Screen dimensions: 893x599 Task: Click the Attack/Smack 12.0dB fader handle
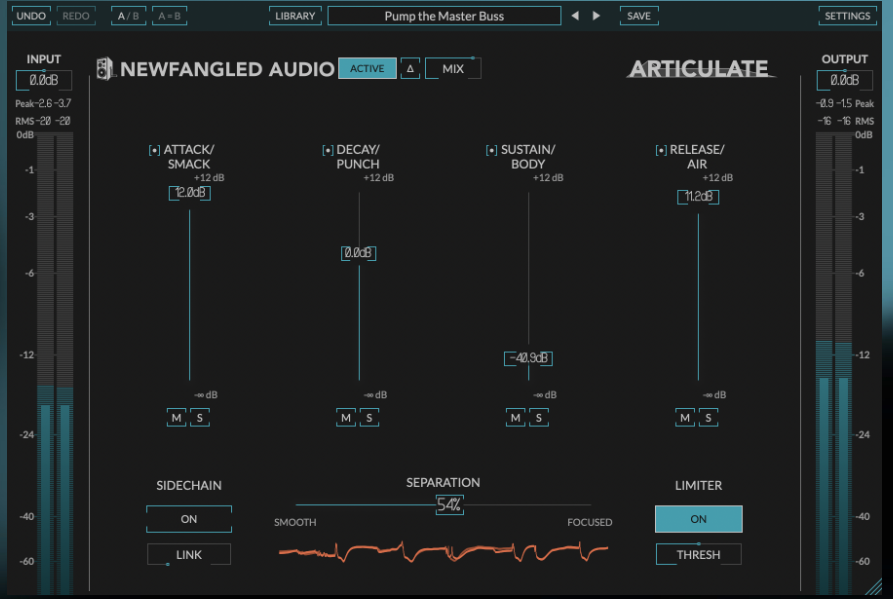(190, 193)
